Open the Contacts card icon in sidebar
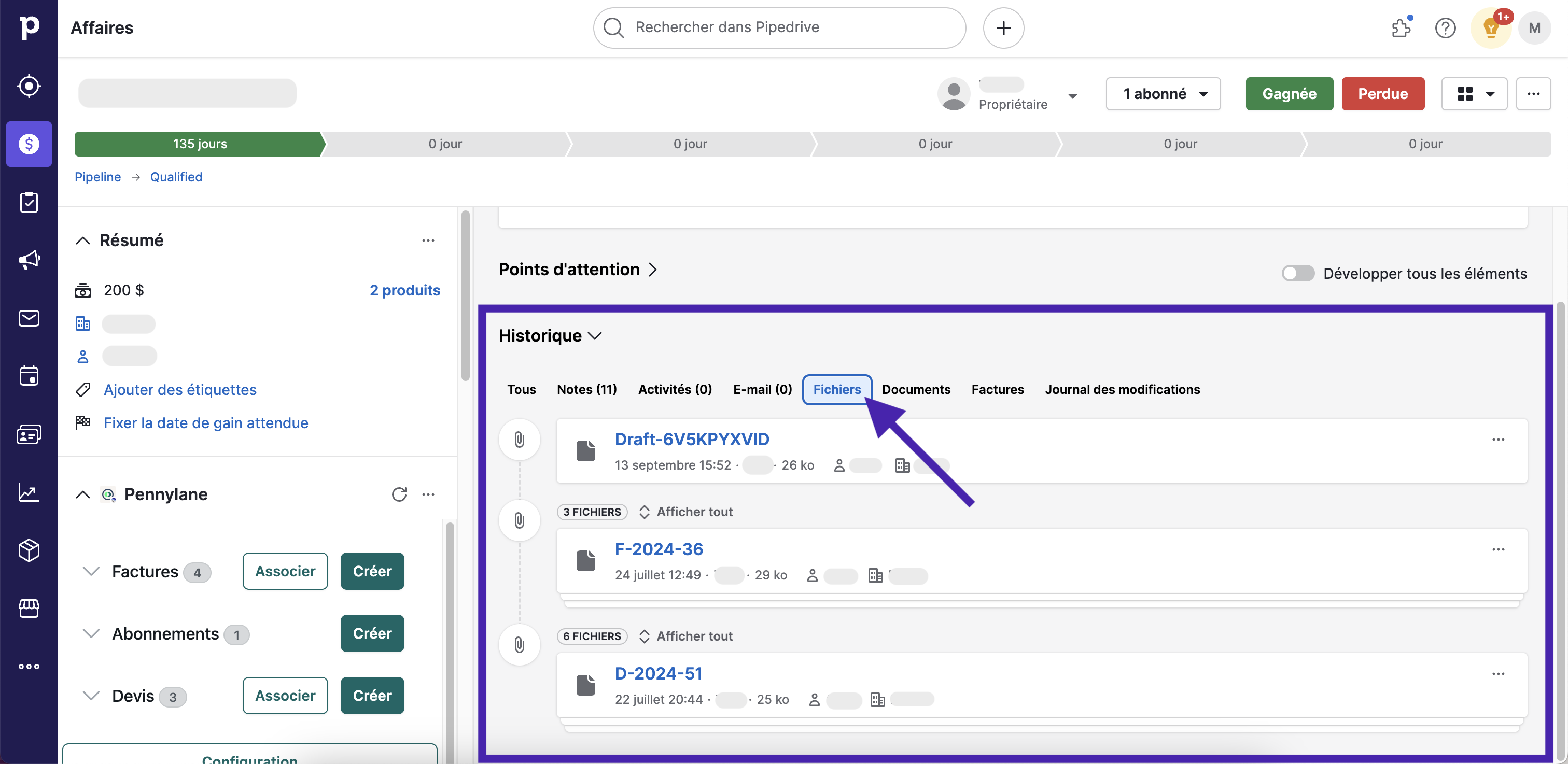 (x=29, y=434)
